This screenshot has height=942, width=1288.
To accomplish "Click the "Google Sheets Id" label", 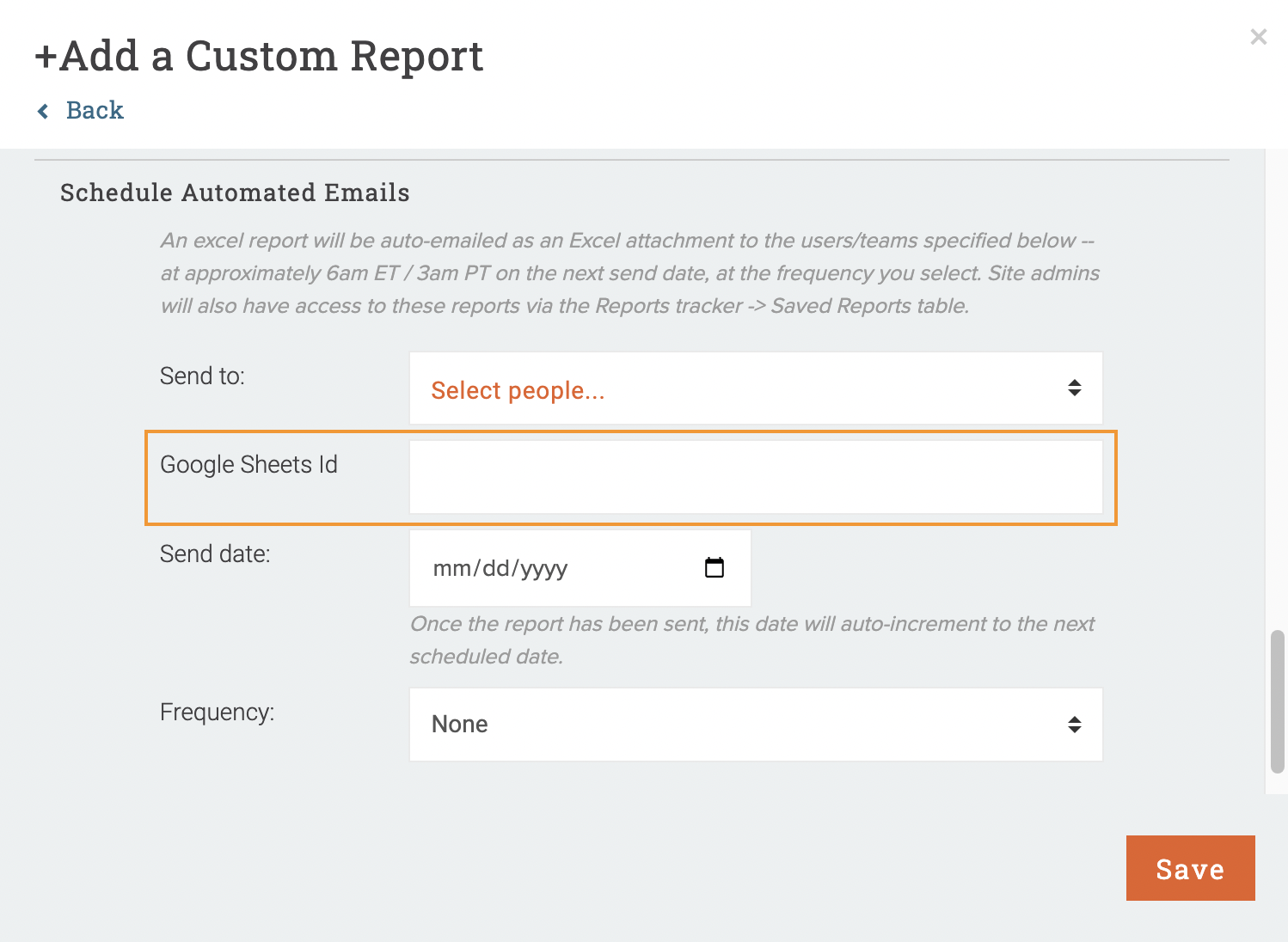I will click(248, 465).
